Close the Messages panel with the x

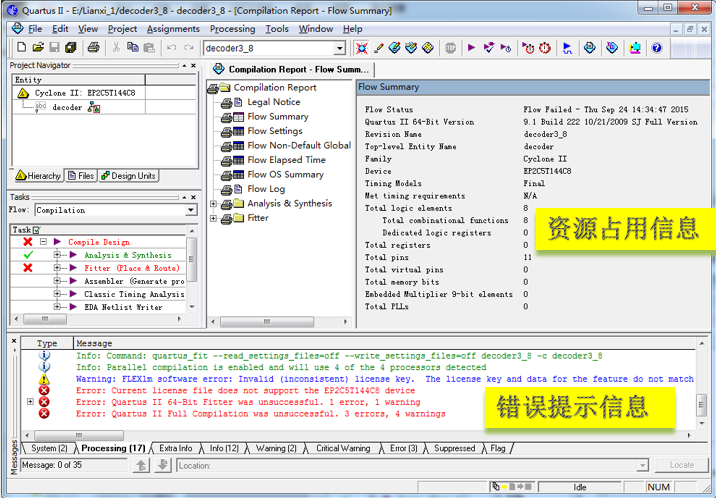click(14, 341)
